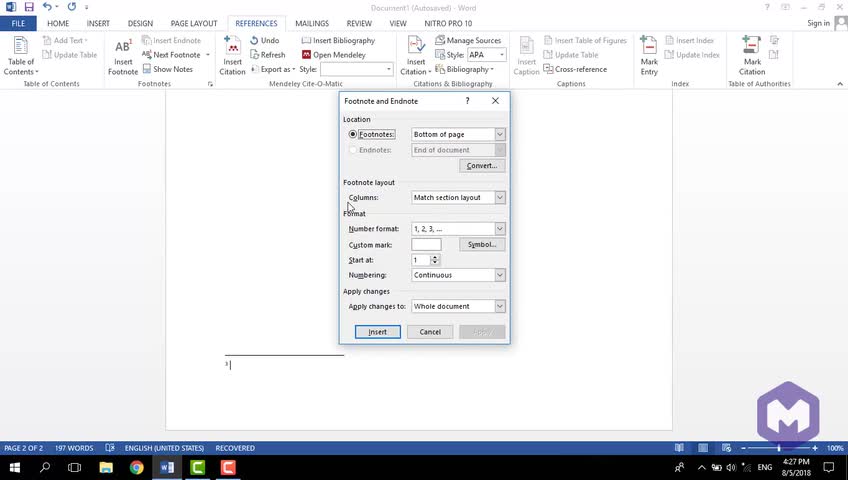Open the Windows Start menu
Screen dimensions: 848x480
[15, 468]
